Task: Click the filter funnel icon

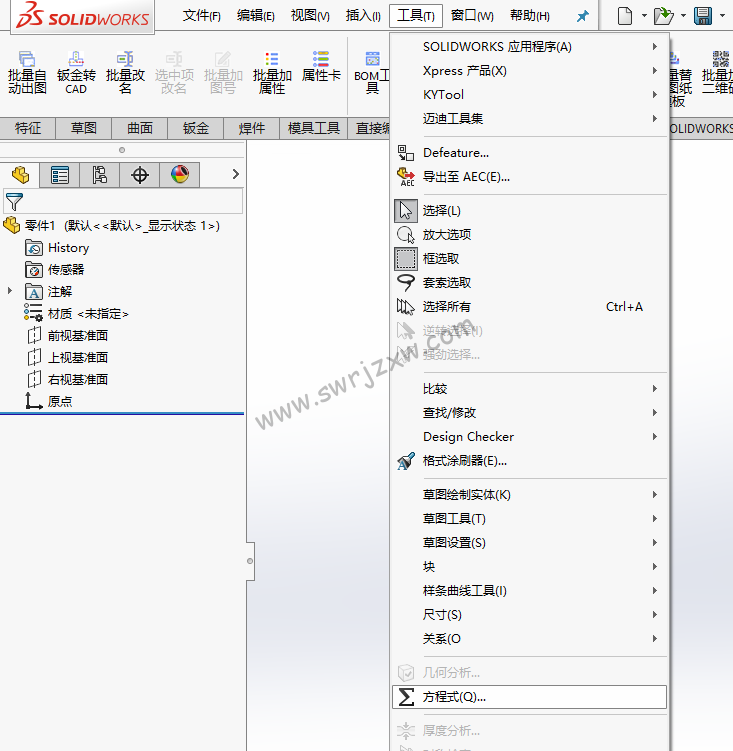Action: [x=14, y=202]
